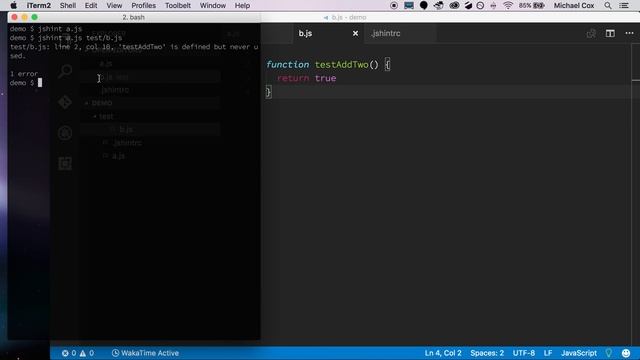The width and height of the screenshot is (640, 360).
Task: Open the Apple menu
Action: click(x=13, y=5)
